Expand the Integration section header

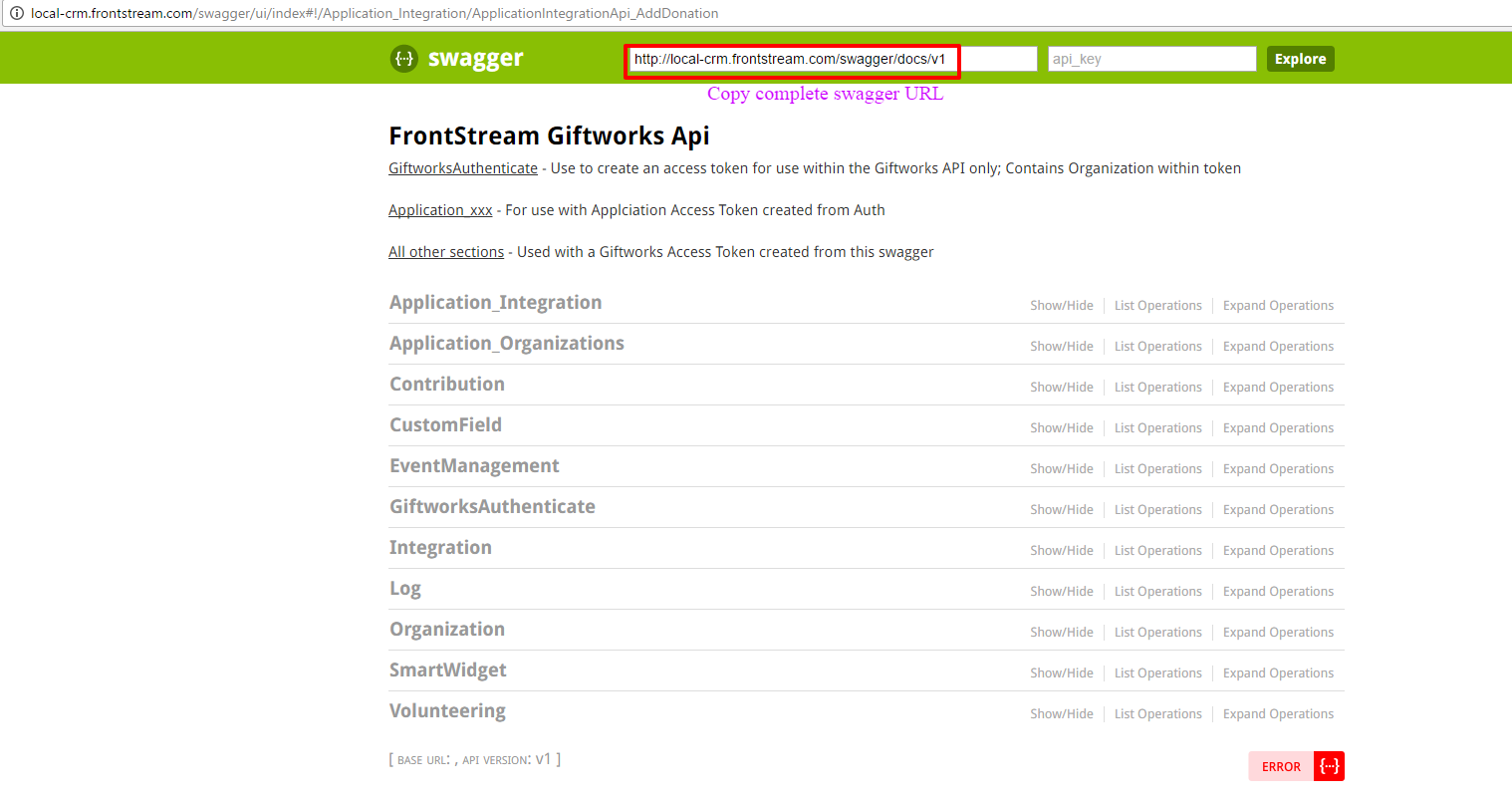440,547
